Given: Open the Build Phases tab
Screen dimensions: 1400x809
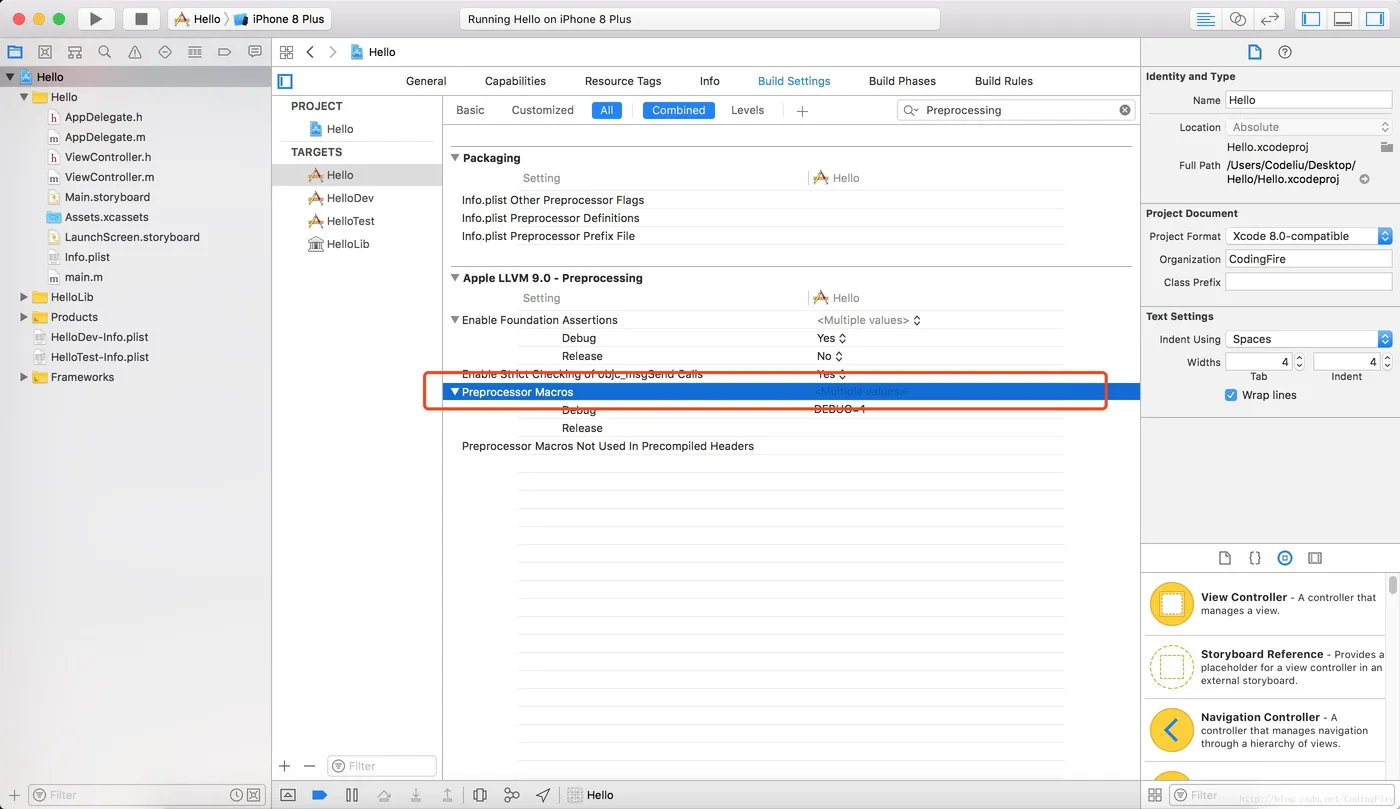Looking at the screenshot, I should pyautogui.click(x=902, y=81).
